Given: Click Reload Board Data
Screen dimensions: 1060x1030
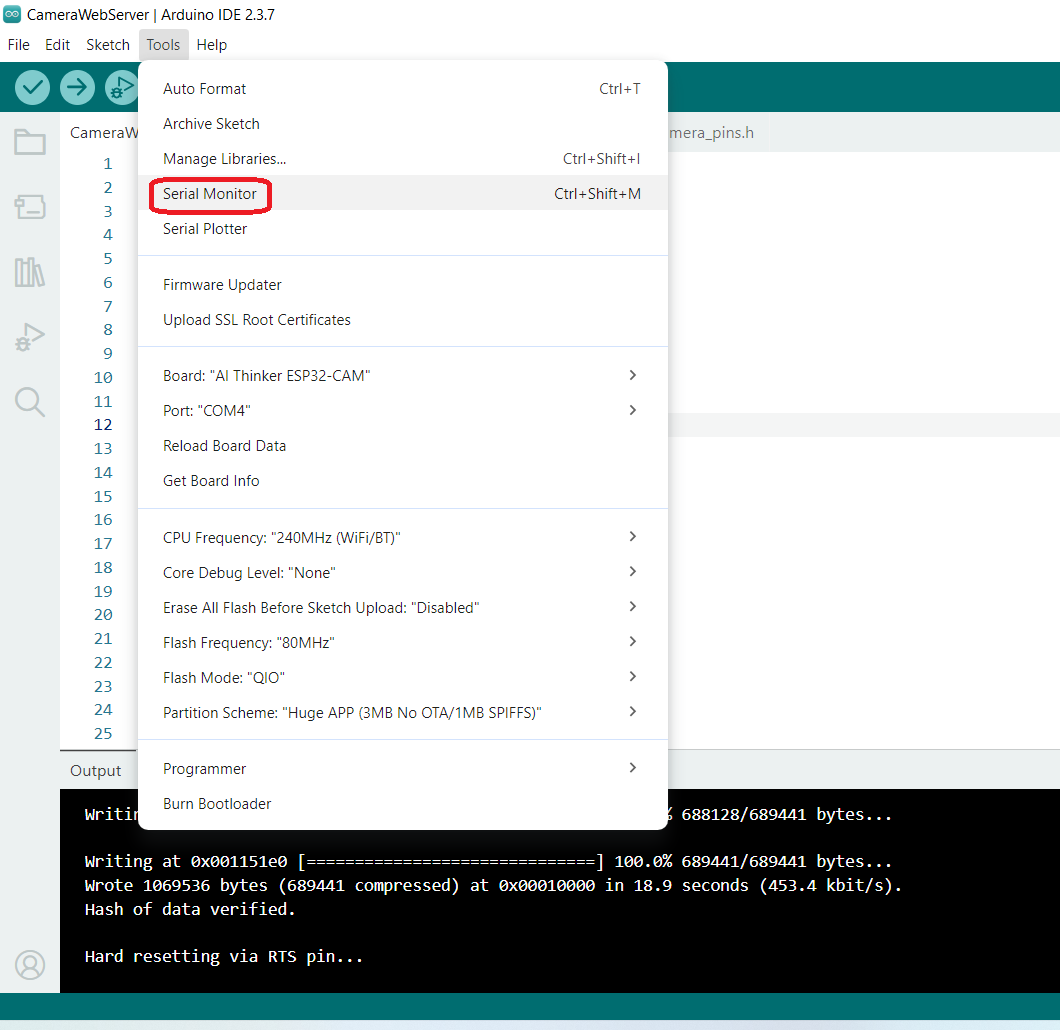Looking at the screenshot, I should point(402,446).
